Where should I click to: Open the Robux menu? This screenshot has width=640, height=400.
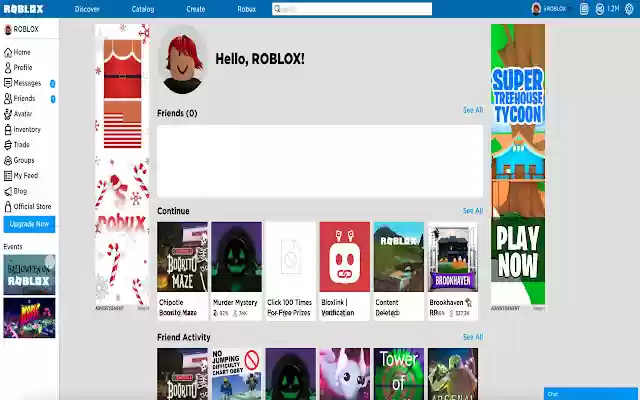(x=247, y=9)
